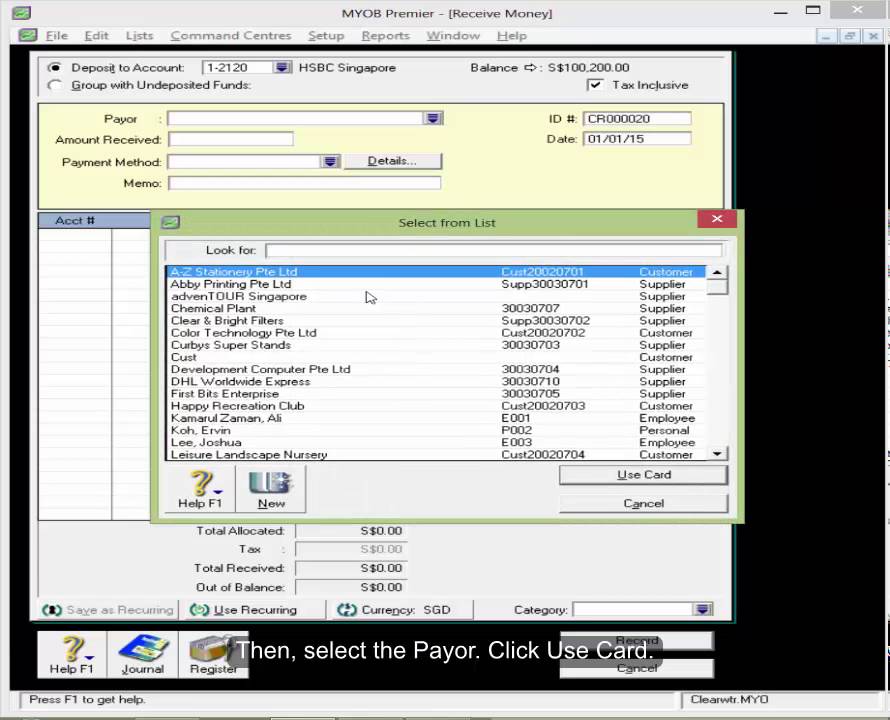This screenshot has height=720, width=890.
Task: Click the card list scroll up arrow
Action: pos(717,272)
